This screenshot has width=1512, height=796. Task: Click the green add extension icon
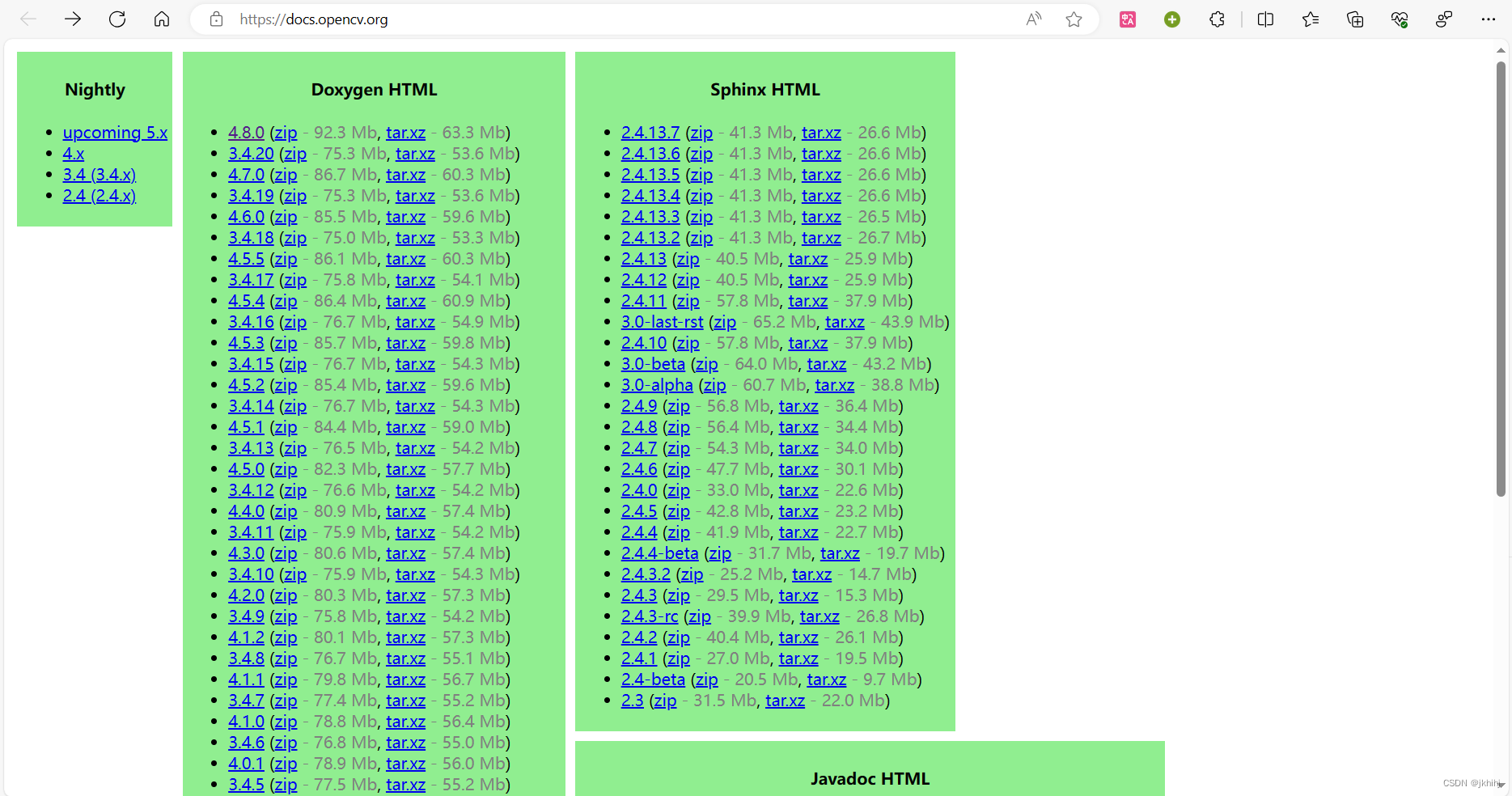point(1171,19)
